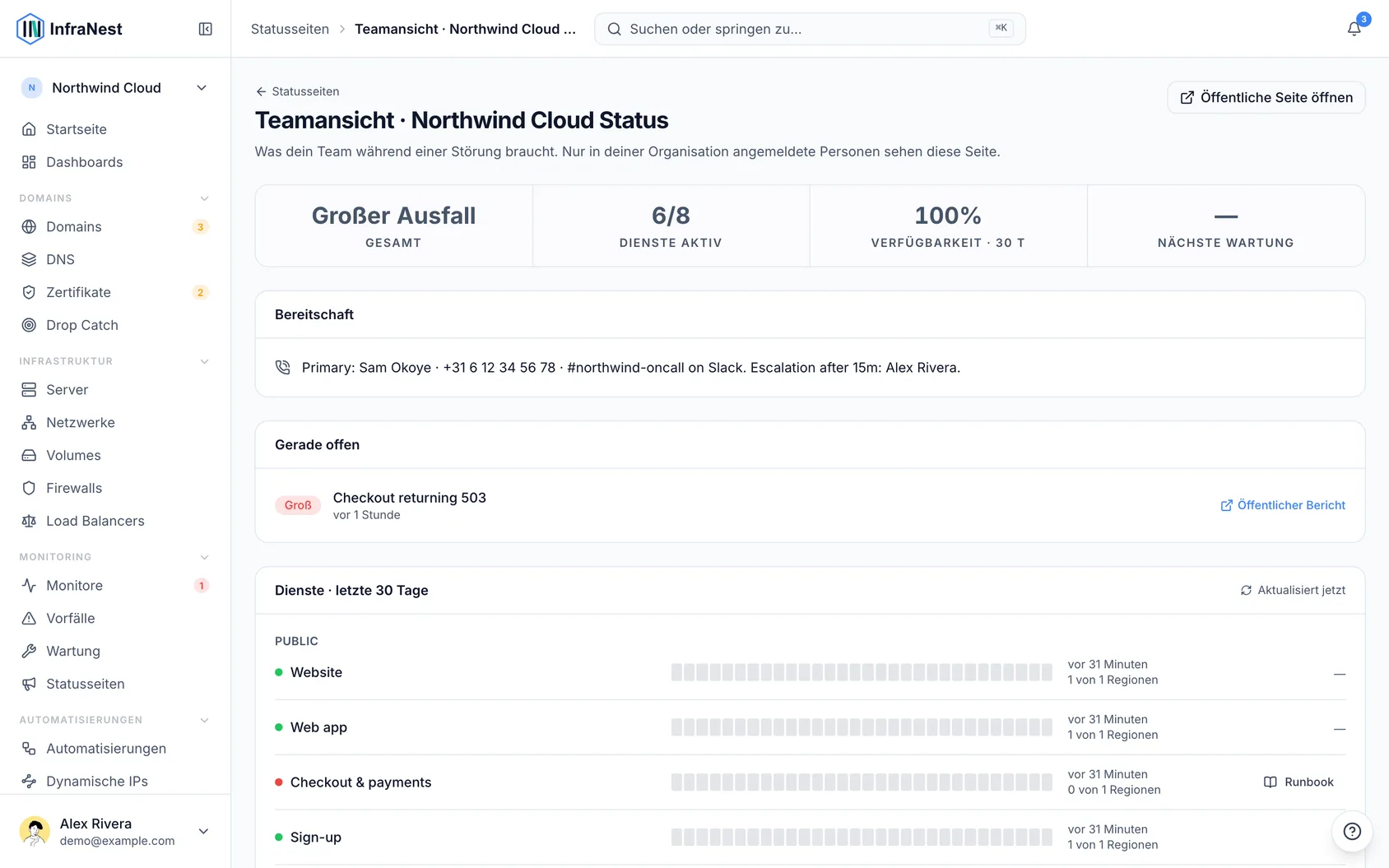Select the Sign-up service name

click(x=315, y=838)
